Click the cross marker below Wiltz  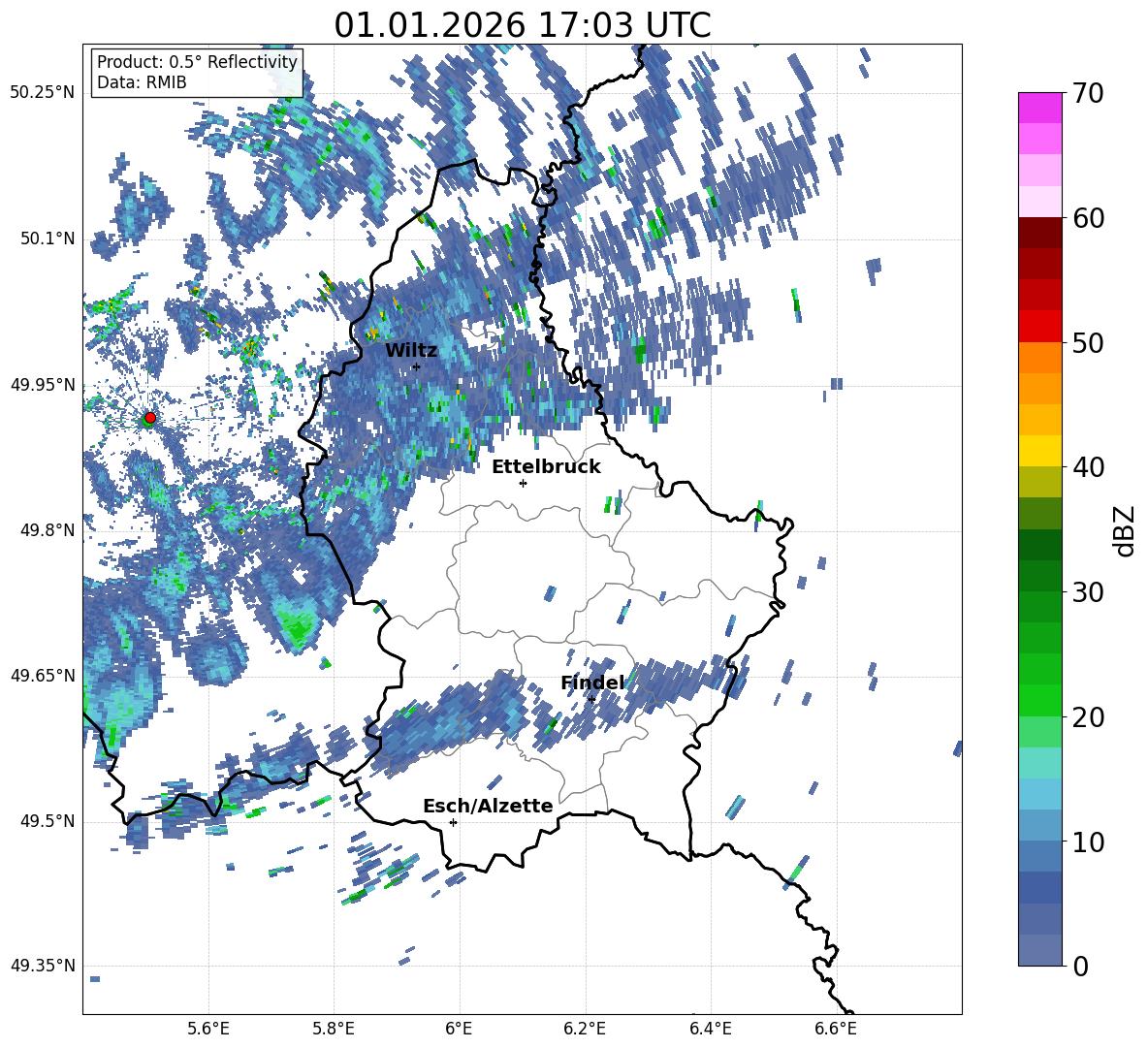(416, 366)
